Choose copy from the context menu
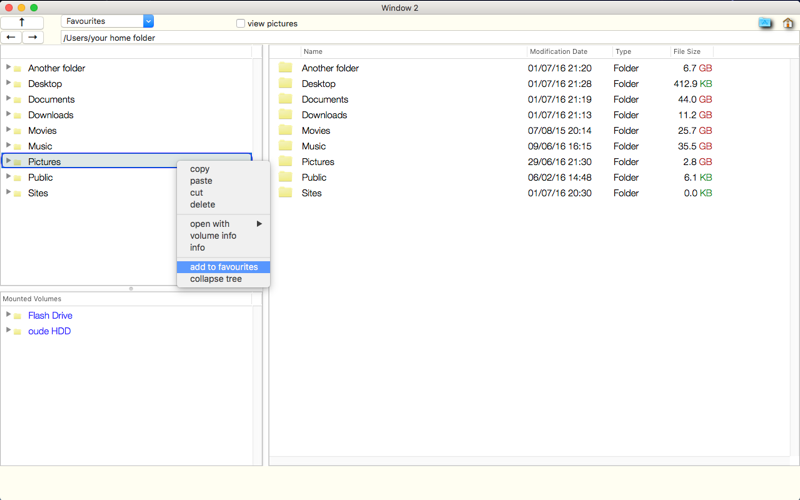 [x=223, y=169]
